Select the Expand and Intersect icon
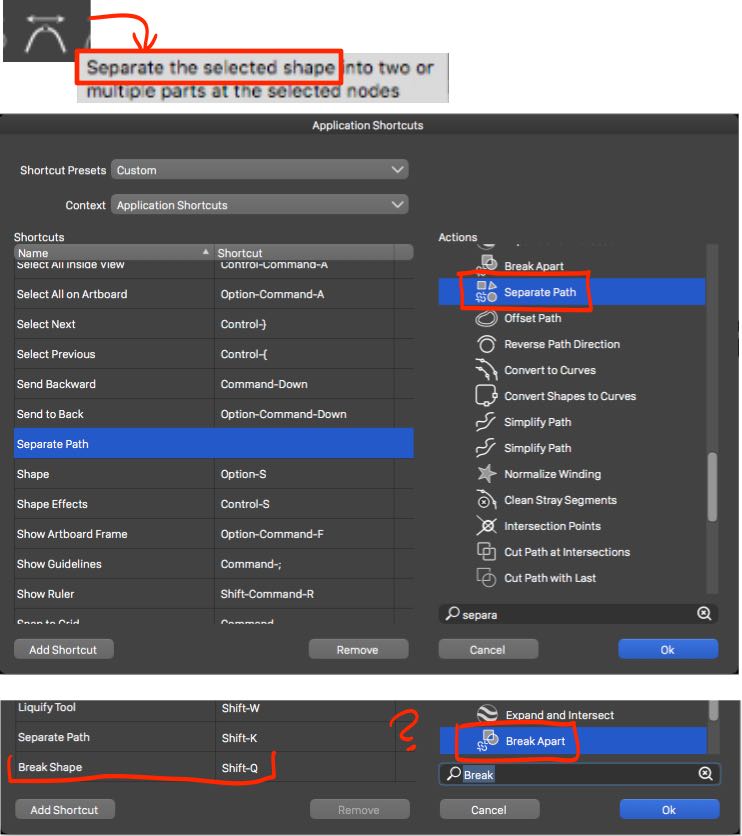Viewport: 742px width, 836px height. click(x=486, y=715)
